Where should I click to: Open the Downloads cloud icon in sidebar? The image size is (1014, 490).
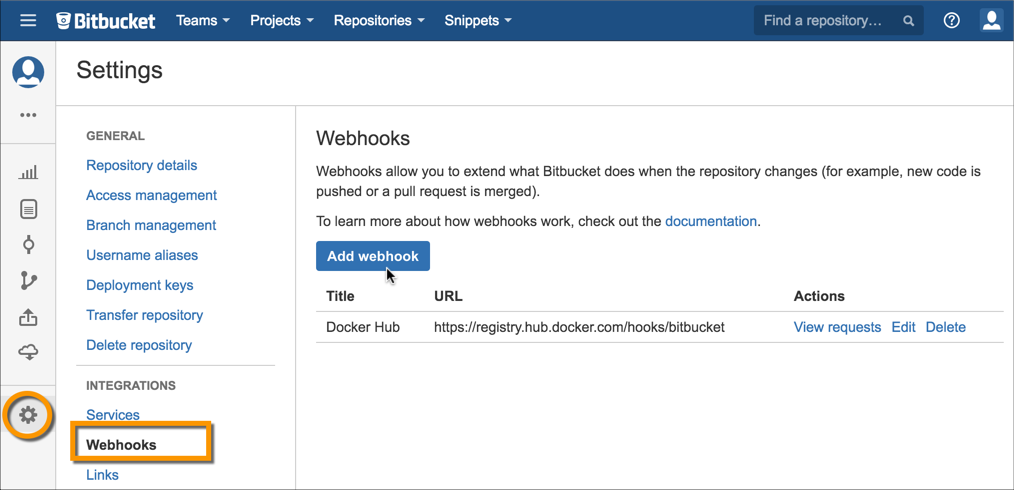coord(28,353)
